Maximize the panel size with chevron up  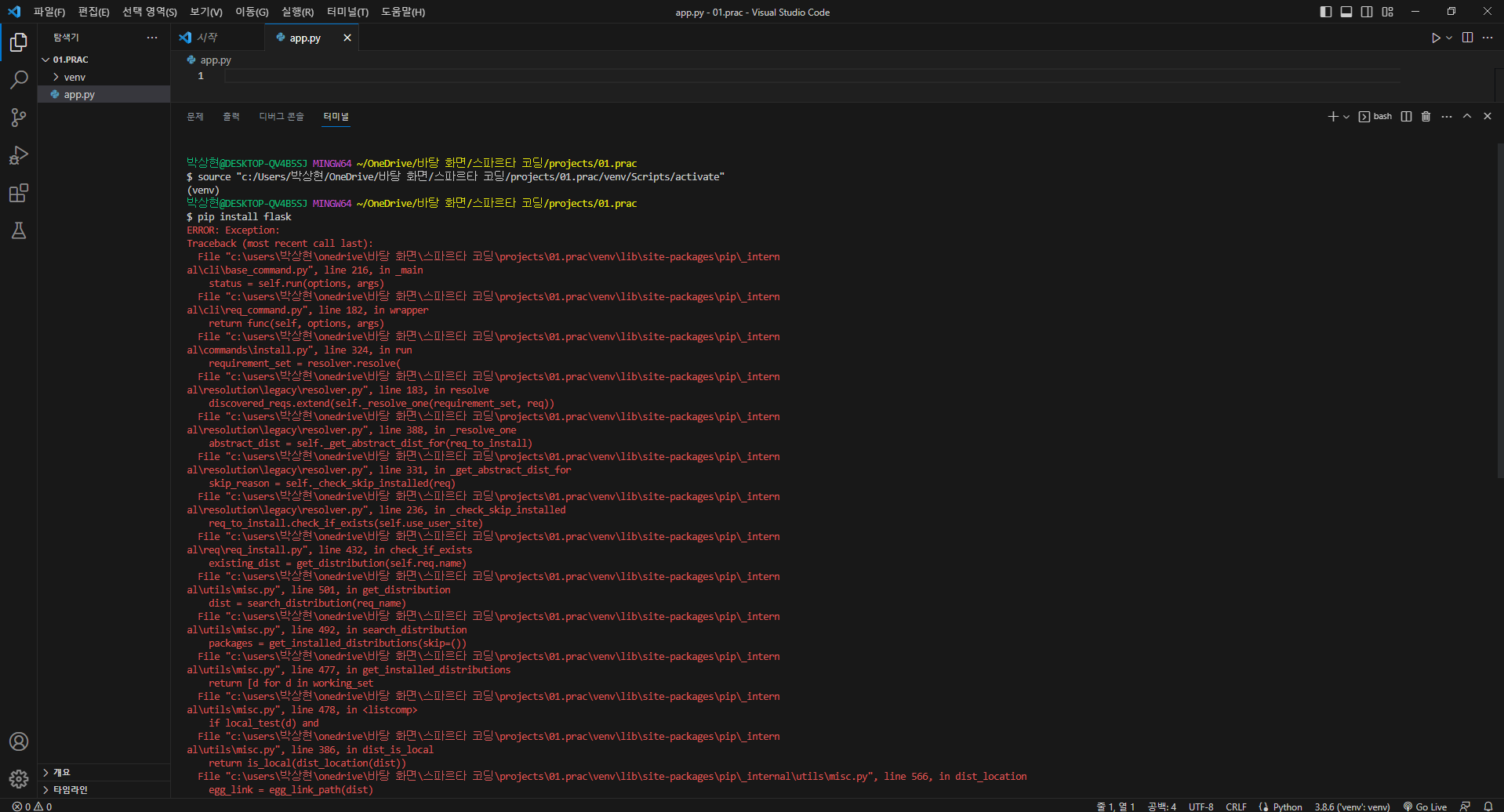click(x=1467, y=116)
